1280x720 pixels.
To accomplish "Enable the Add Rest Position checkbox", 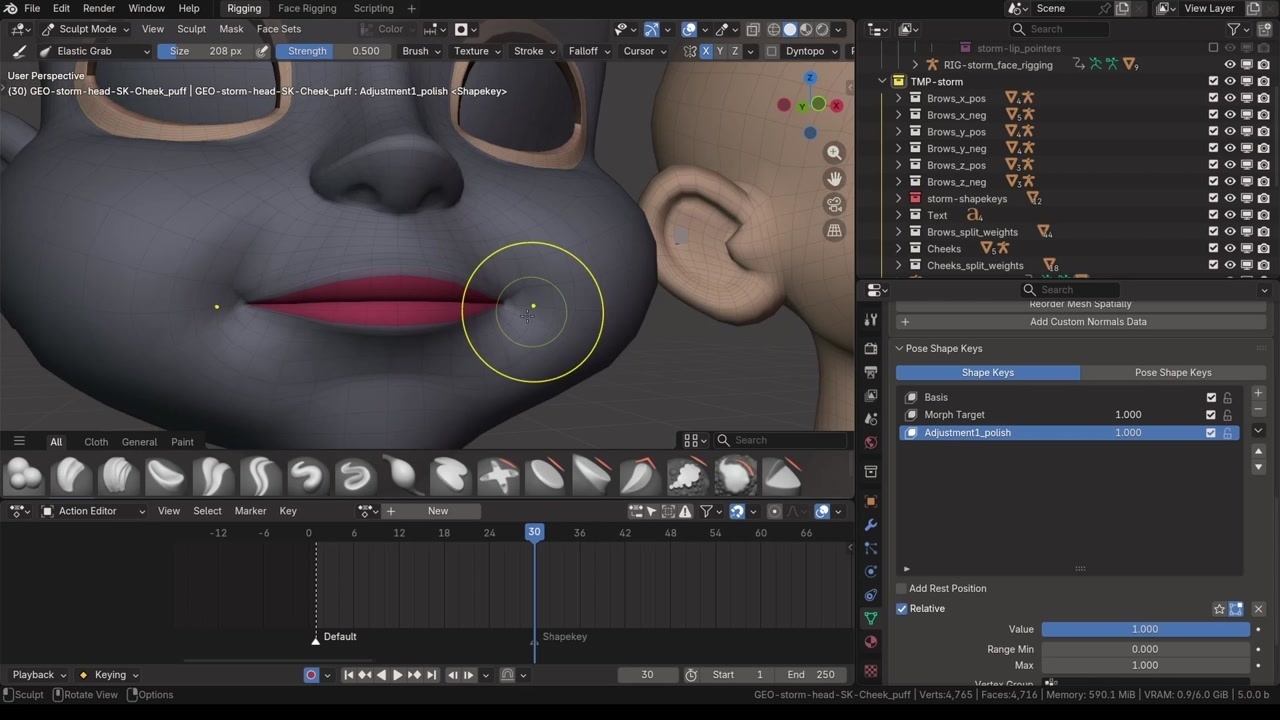I will click(x=902, y=589).
